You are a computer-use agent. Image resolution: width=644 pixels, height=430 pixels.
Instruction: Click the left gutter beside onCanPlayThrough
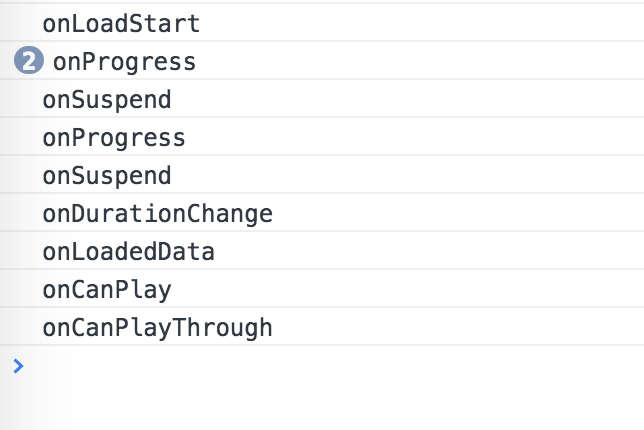click(21, 328)
